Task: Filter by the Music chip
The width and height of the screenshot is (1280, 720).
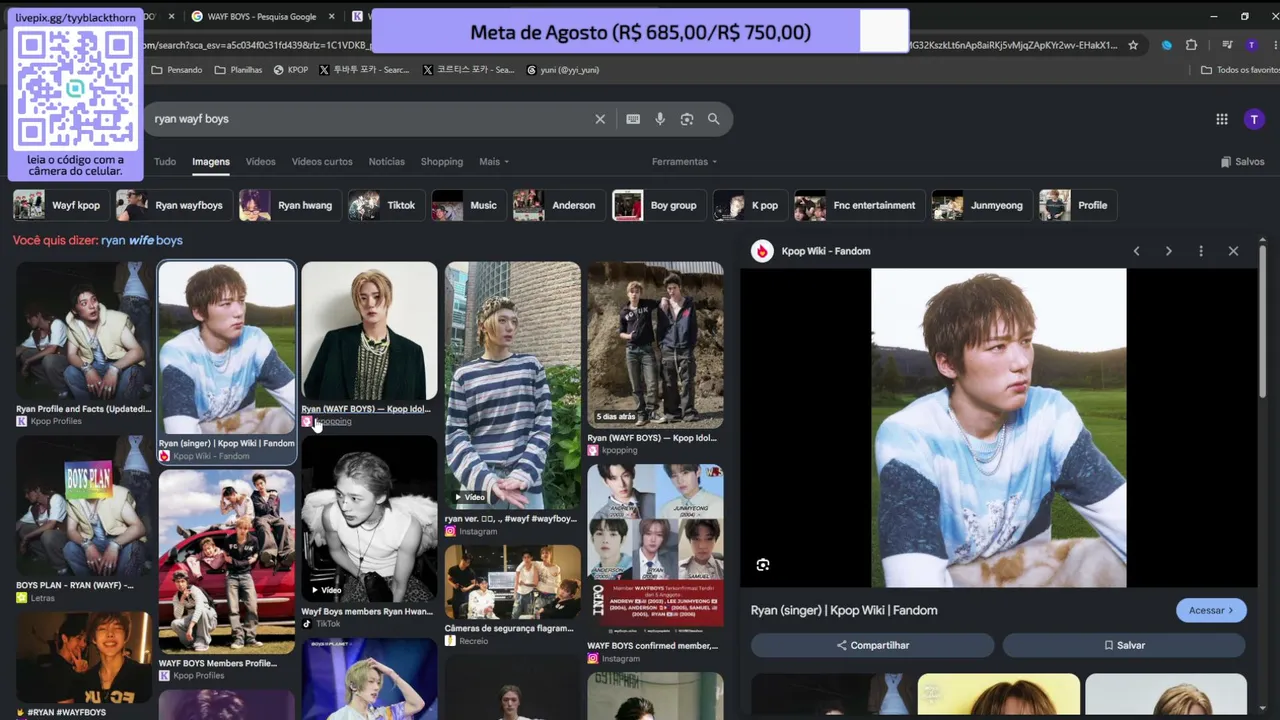Action: click(x=469, y=206)
